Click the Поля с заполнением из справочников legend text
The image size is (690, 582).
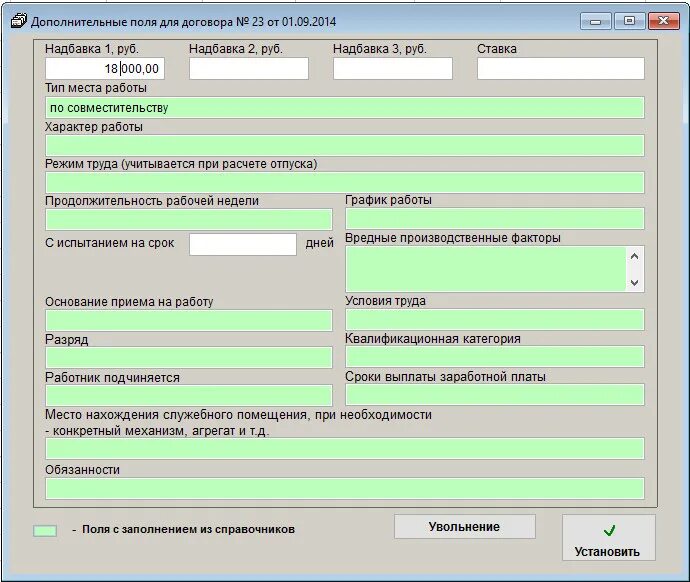(x=188, y=529)
